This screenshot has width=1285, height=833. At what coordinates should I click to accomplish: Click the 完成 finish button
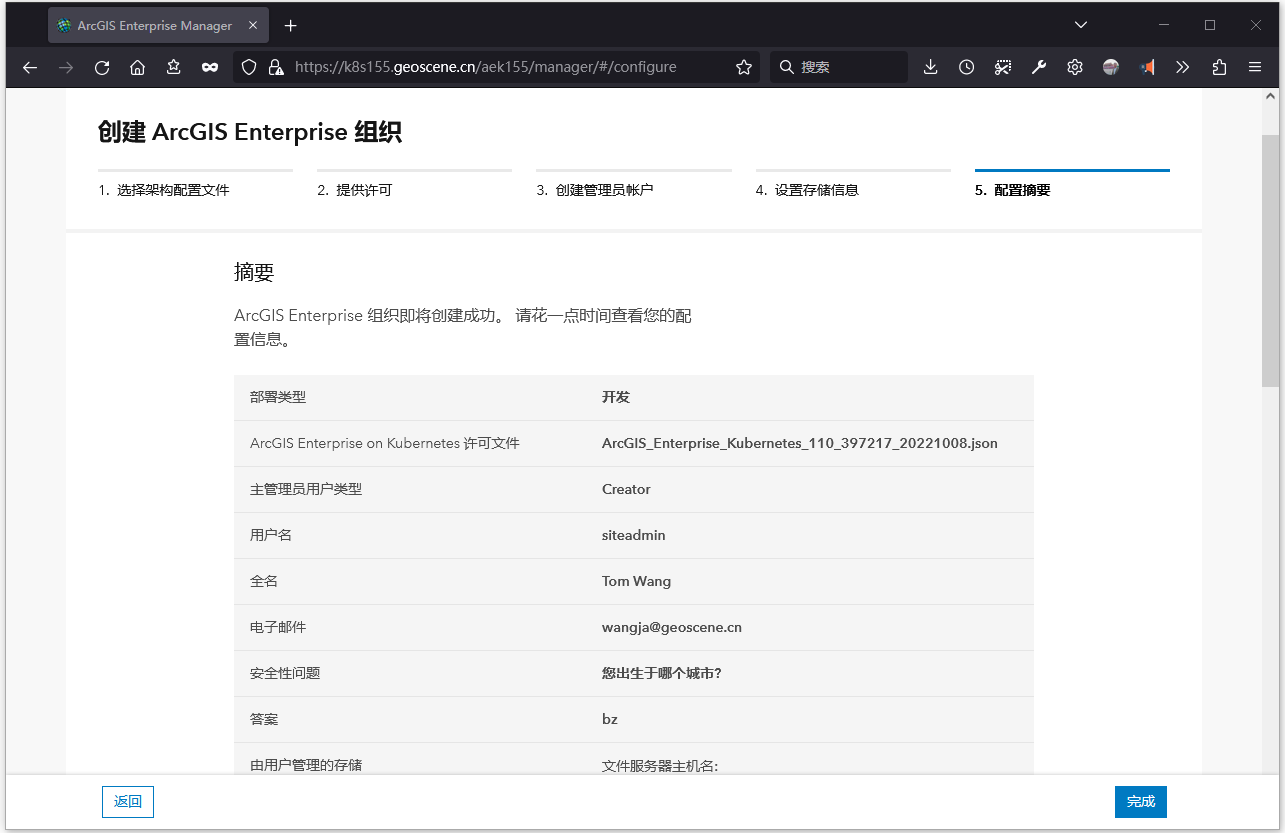pyautogui.click(x=1141, y=802)
